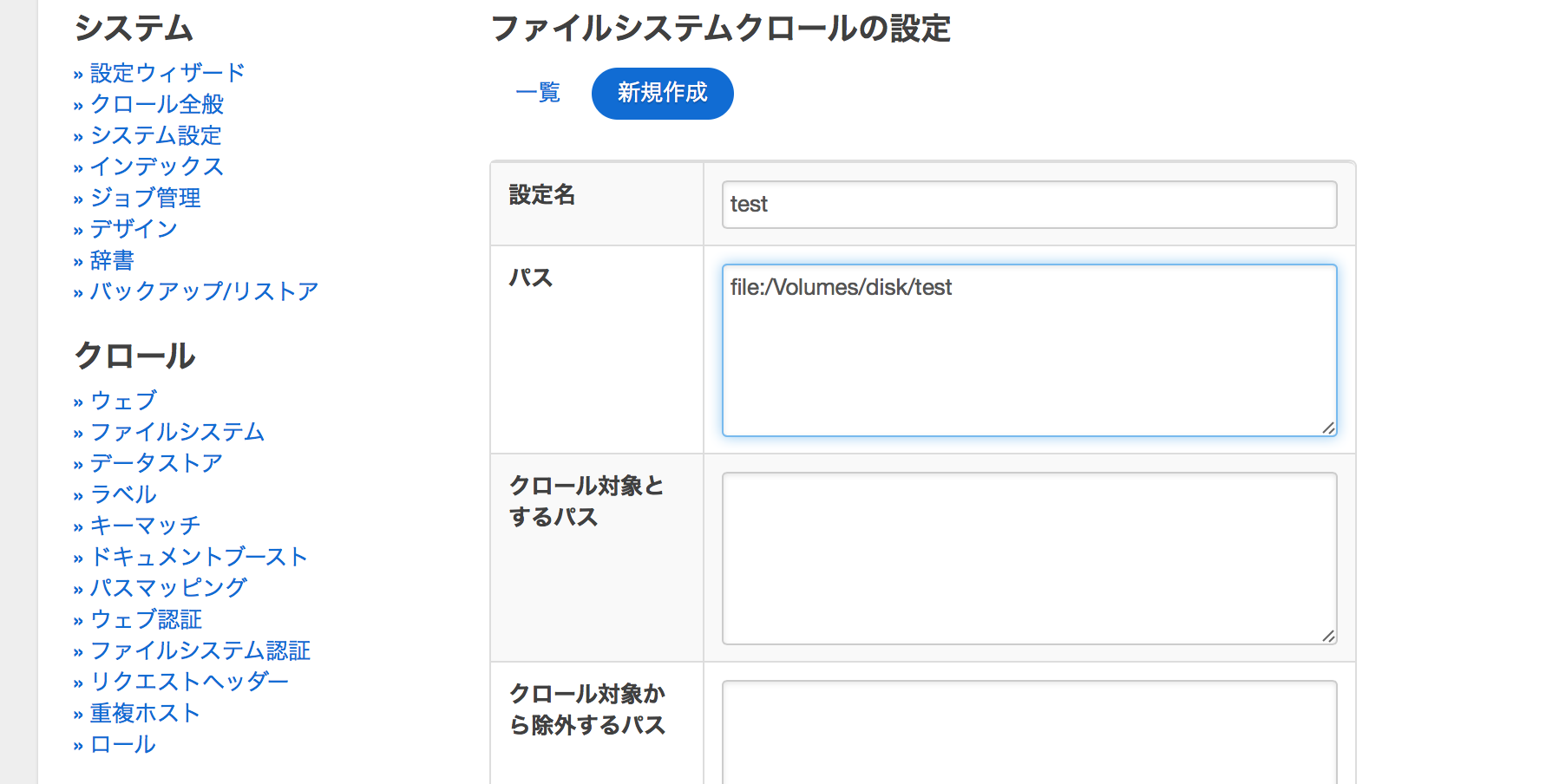Open the パスマッピング page
The width and height of the screenshot is (1546, 784).
click(x=167, y=588)
